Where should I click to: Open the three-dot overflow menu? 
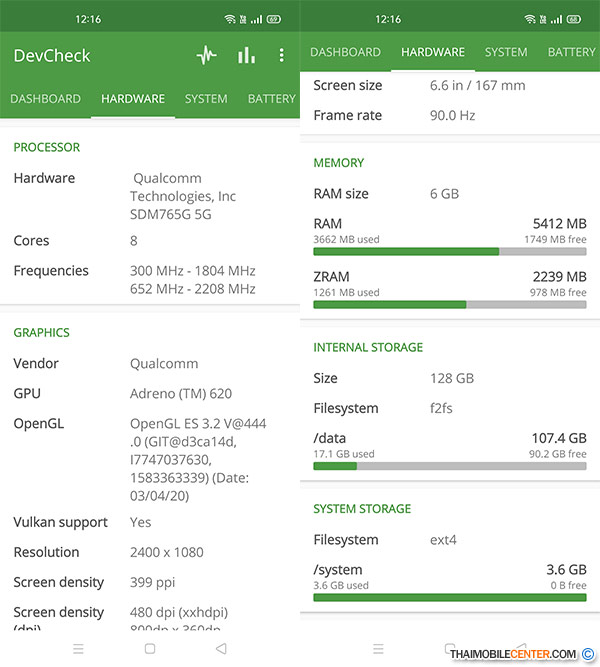[x=282, y=56]
